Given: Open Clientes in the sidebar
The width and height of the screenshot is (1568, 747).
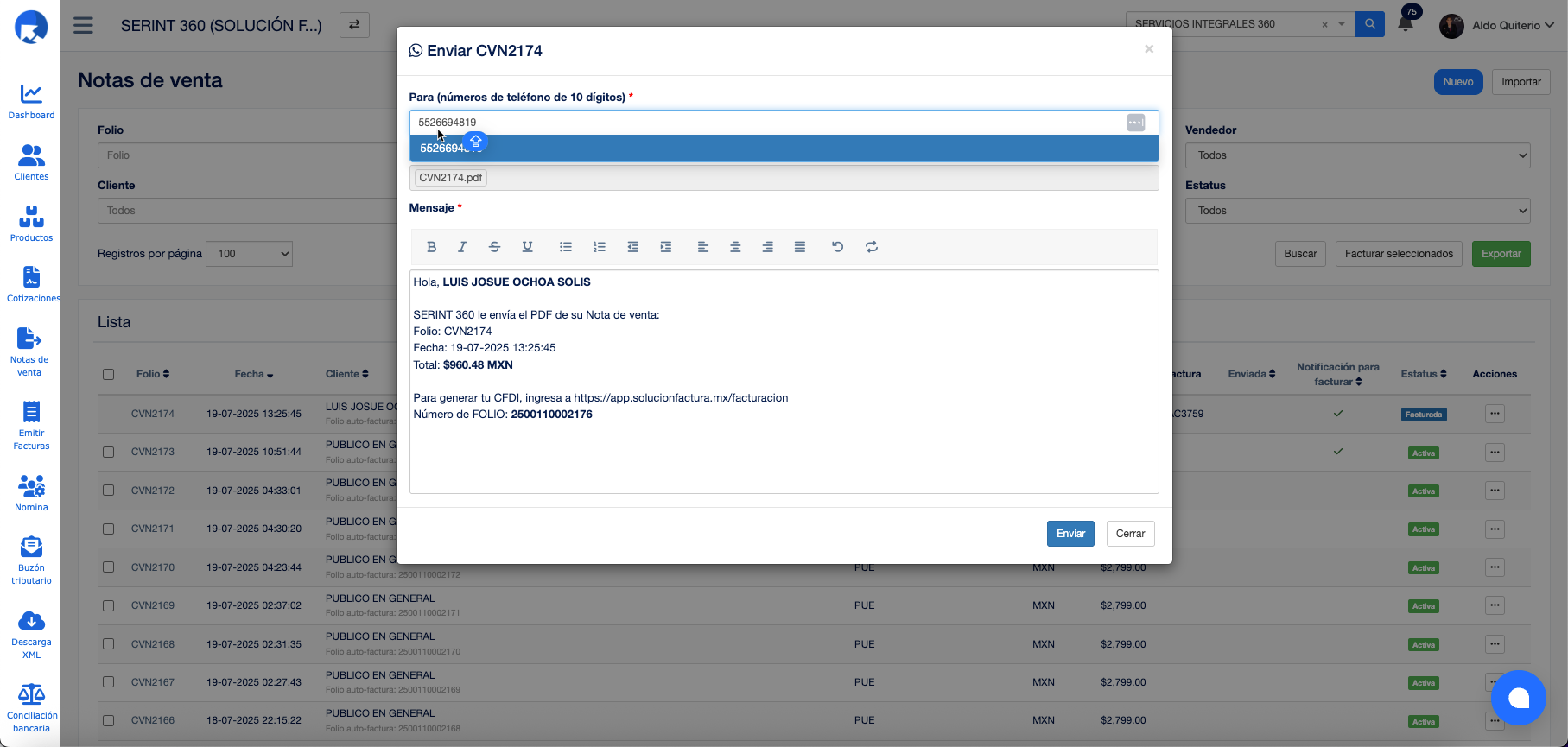Looking at the screenshot, I should click(31, 162).
